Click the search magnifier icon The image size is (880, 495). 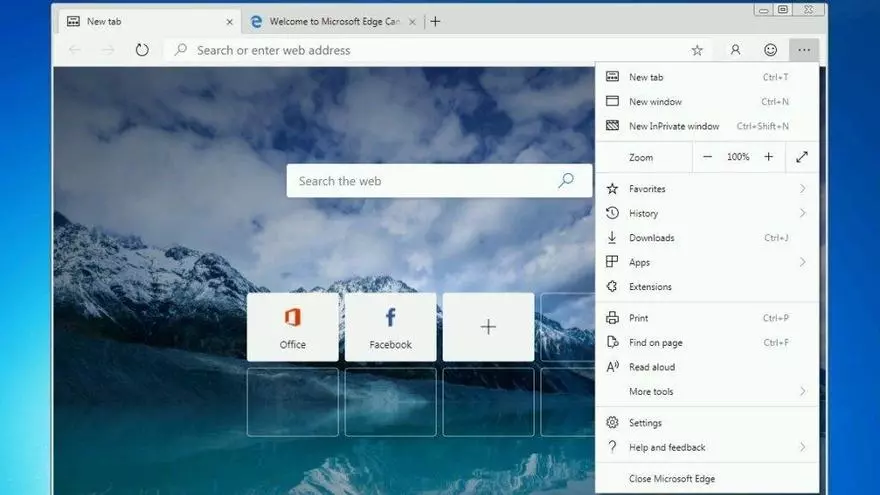click(566, 181)
